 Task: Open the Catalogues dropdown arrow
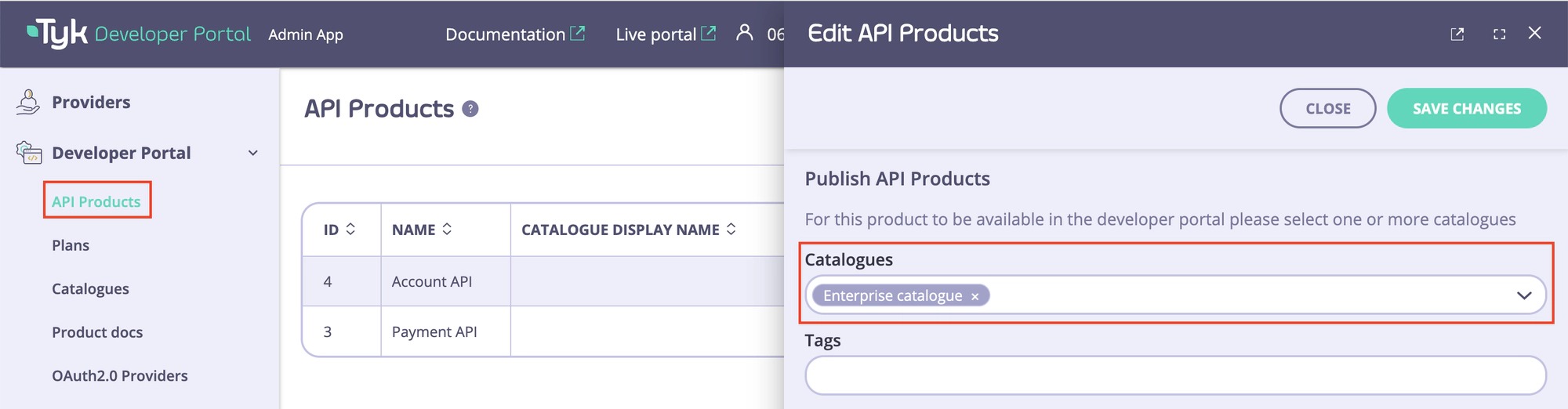[1523, 295]
